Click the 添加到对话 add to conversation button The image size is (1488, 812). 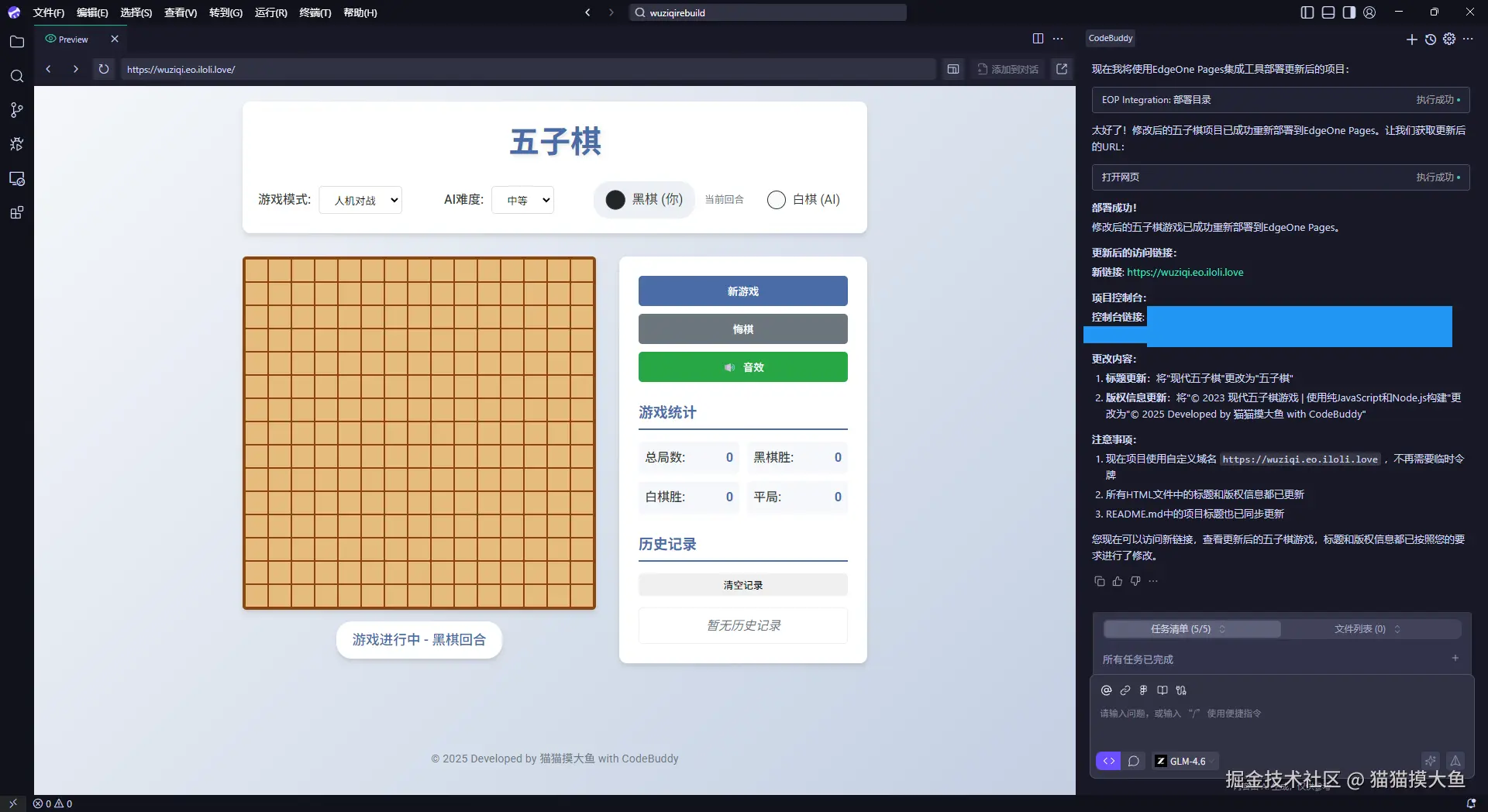(1007, 69)
